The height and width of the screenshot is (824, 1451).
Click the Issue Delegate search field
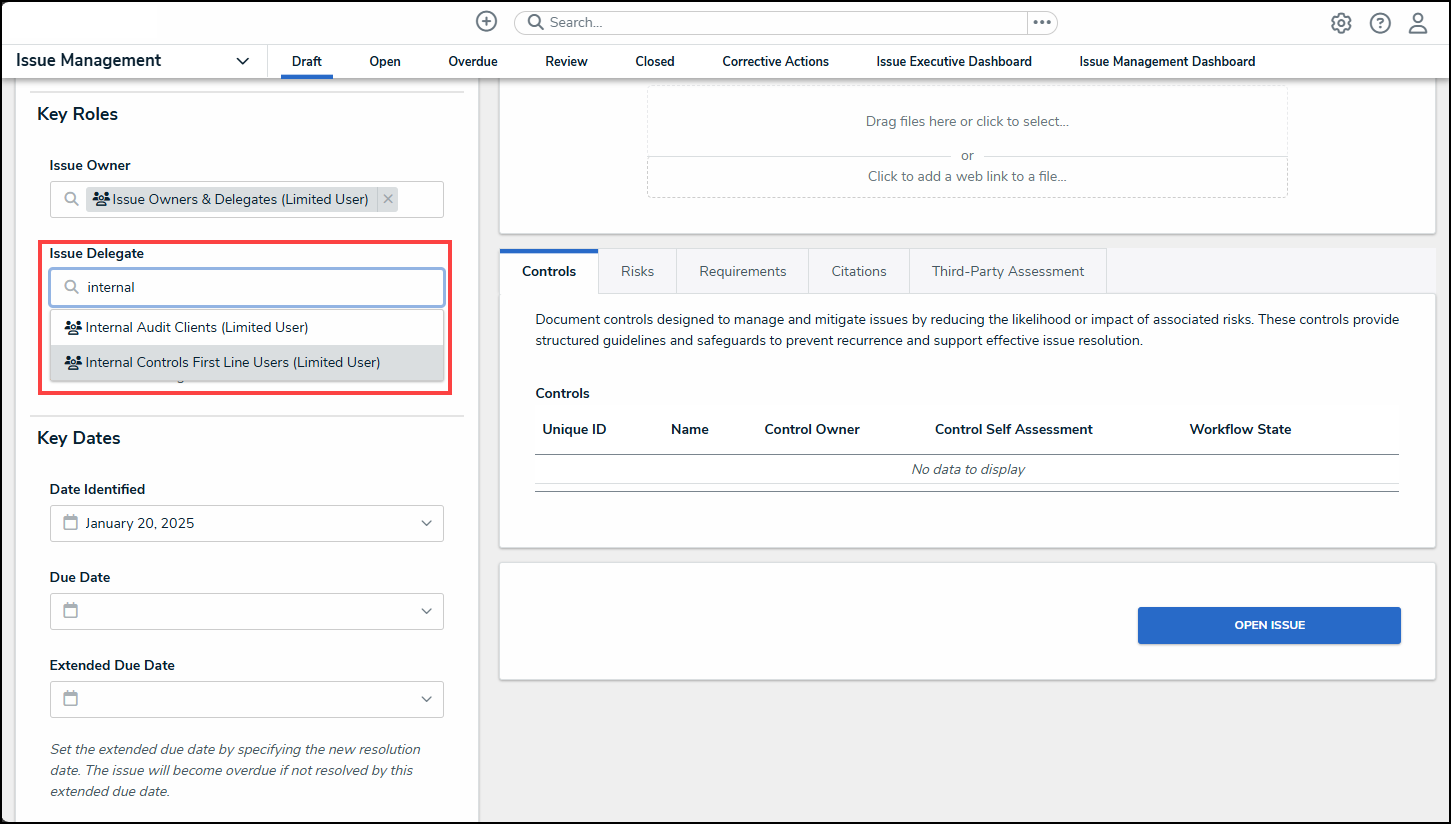(x=260, y=287)
